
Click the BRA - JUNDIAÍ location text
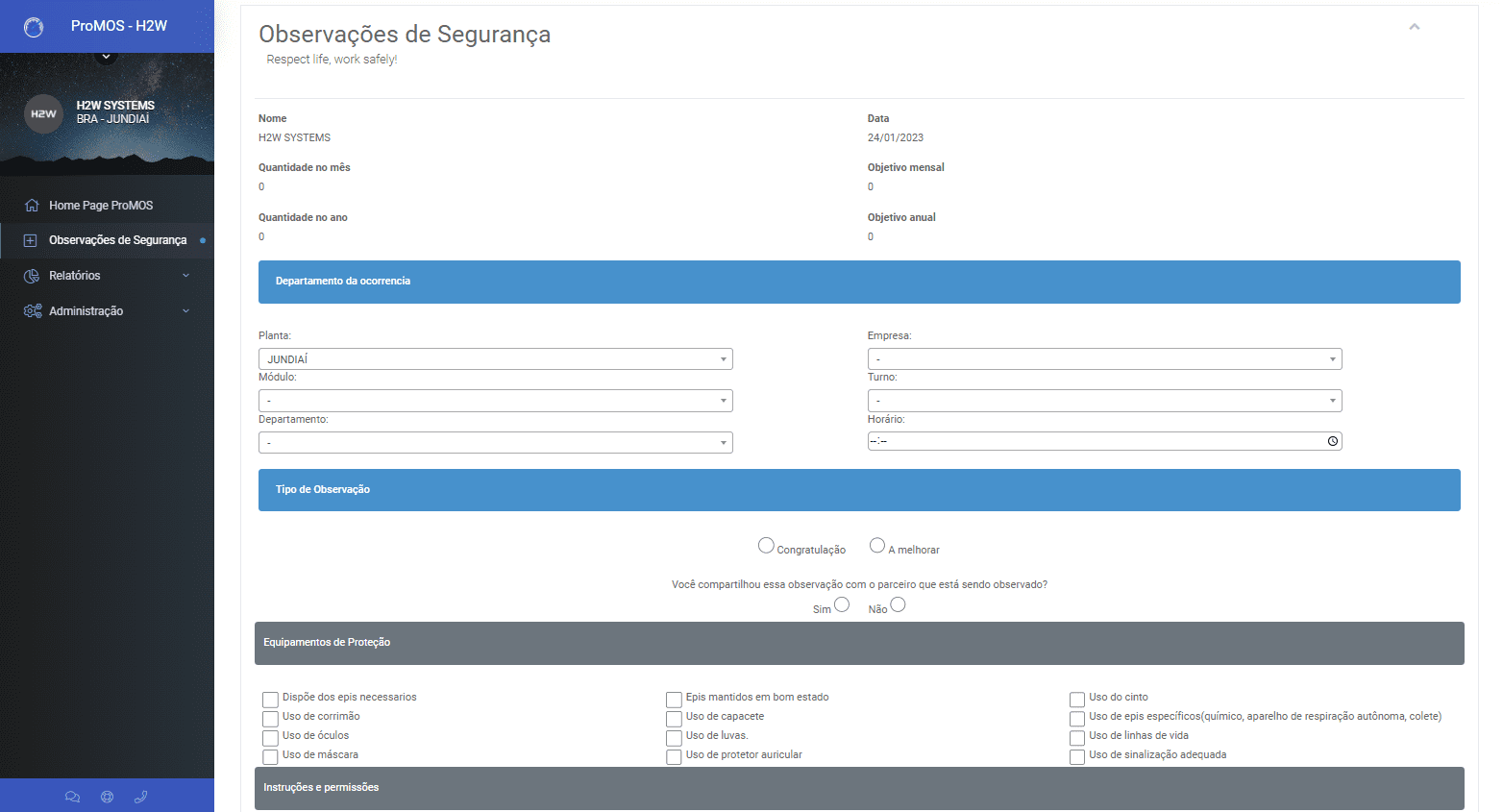click(x=113, y=119)
